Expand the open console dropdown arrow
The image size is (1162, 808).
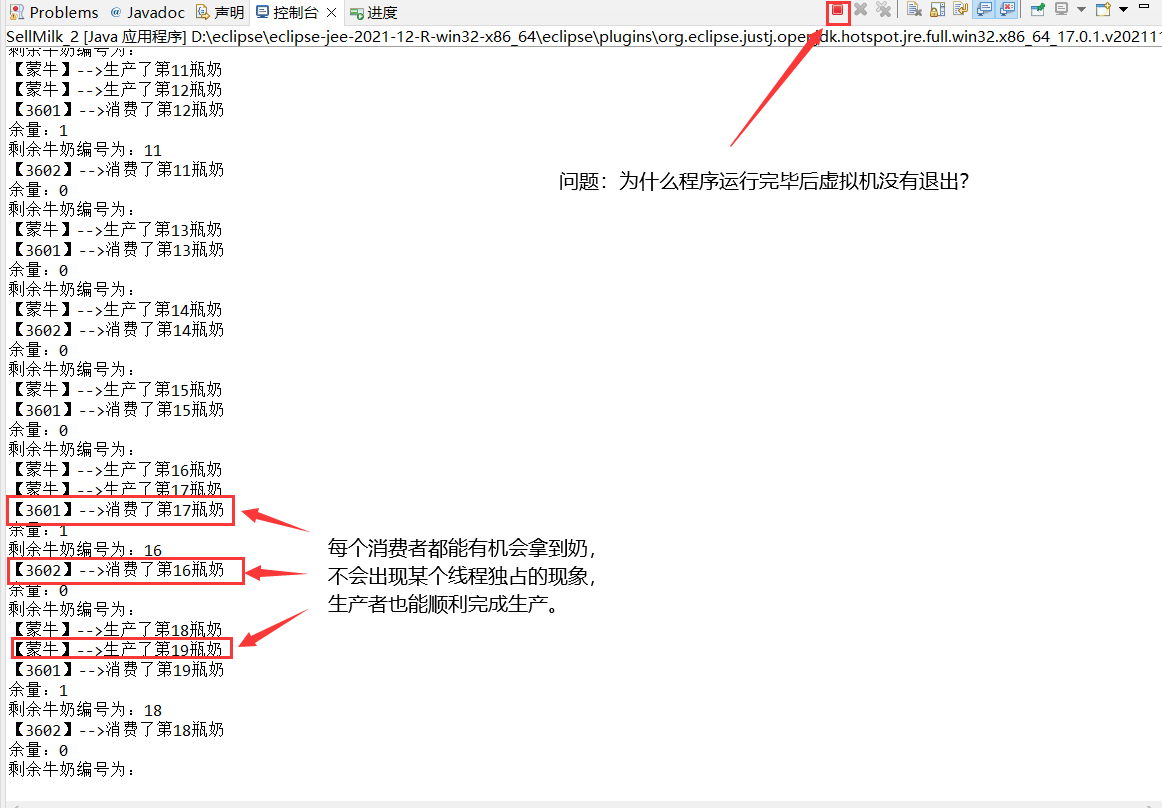pos(1123,10)
